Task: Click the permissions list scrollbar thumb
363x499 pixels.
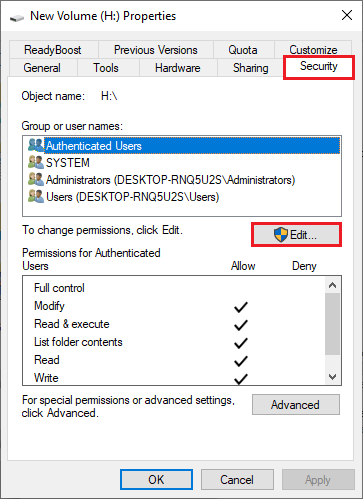Action: (332, 324)
